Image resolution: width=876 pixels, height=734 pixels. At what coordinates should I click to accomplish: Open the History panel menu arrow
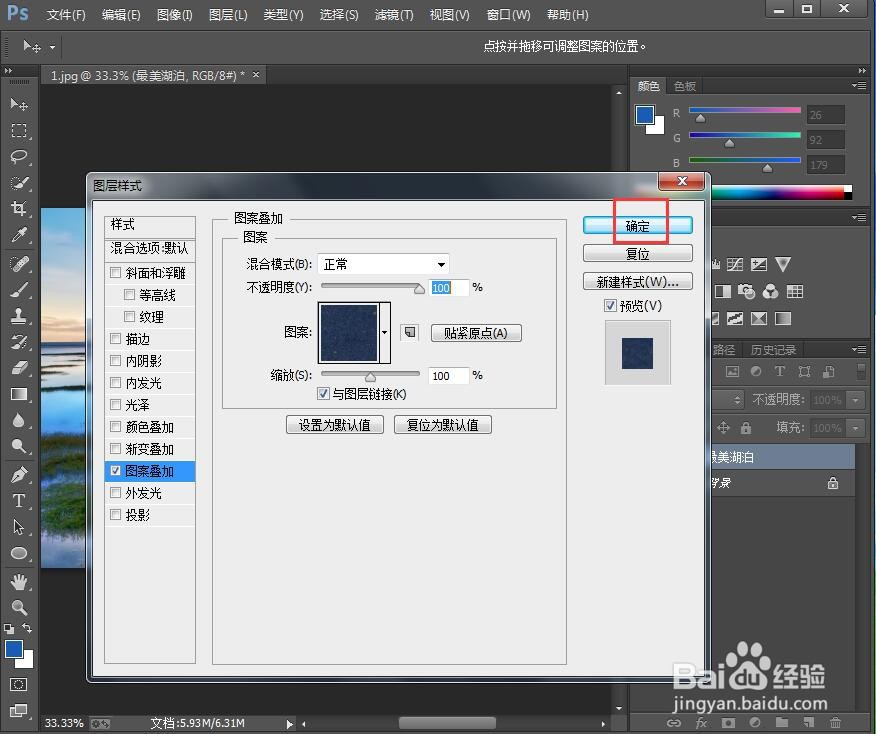(x=858, y=348)
